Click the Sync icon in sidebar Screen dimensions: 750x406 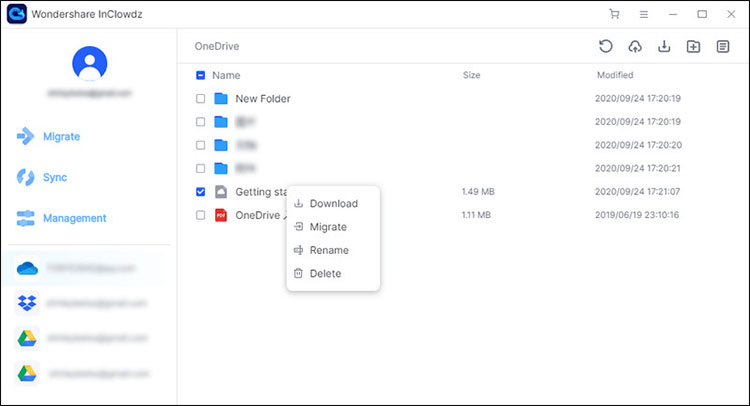tap(25, 177)
